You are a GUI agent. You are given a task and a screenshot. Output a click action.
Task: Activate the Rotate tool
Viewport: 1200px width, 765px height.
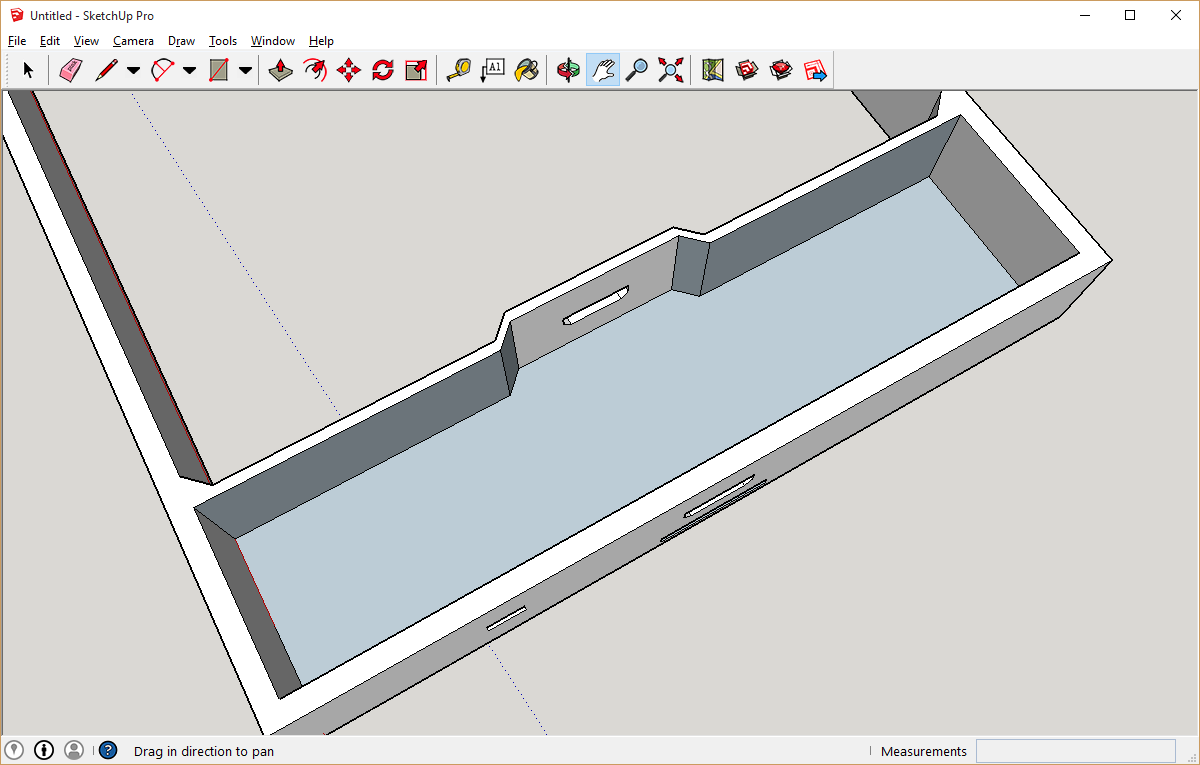coord(383,70)
